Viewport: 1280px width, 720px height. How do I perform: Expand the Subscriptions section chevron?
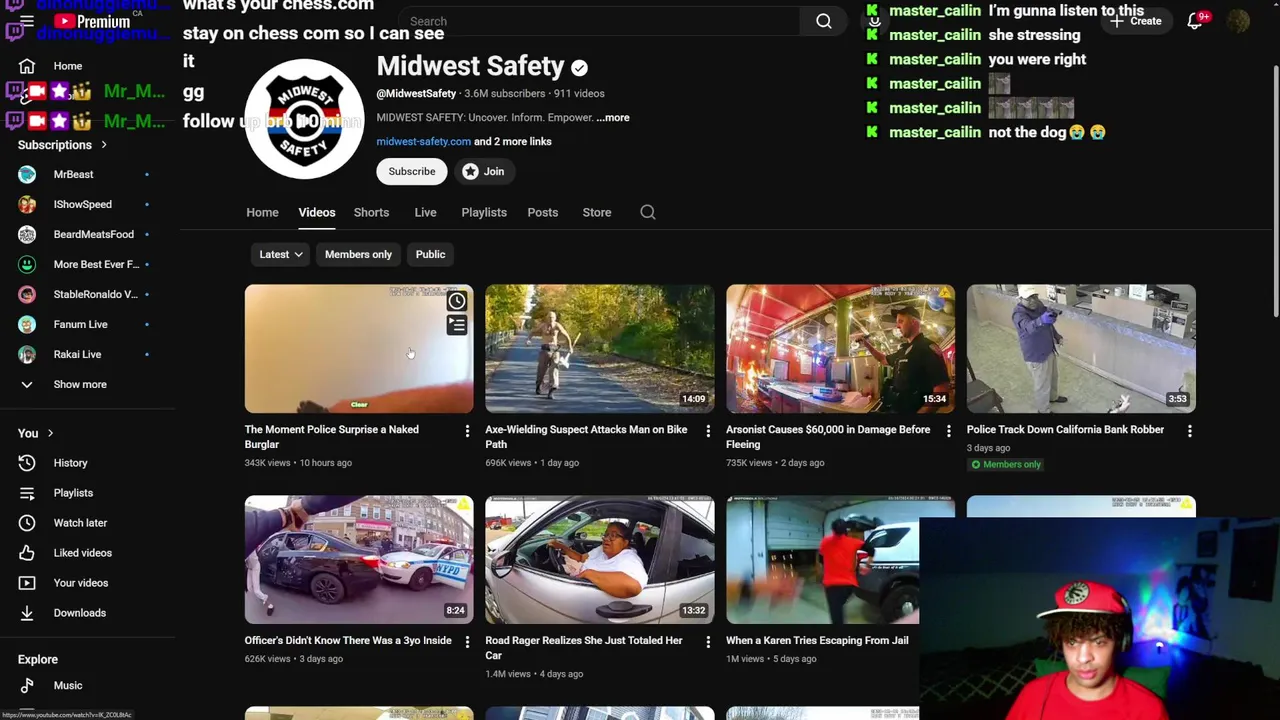104,145
